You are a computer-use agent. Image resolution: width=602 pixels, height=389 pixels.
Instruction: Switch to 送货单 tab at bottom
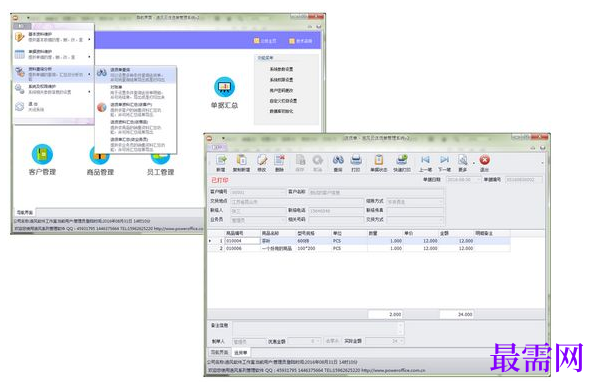tap(241, 353)
